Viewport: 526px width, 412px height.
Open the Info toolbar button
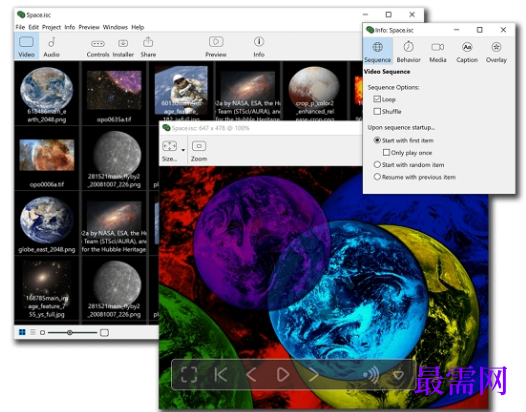[x=259, y=46]
